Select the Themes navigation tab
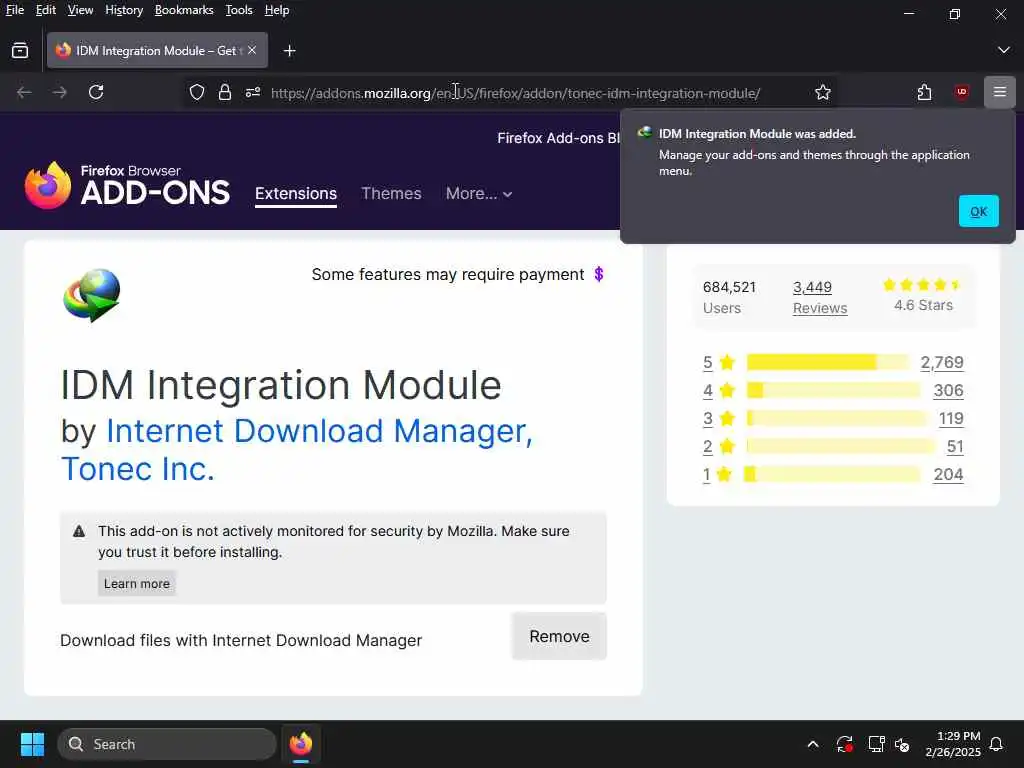 tap(391, 194)
